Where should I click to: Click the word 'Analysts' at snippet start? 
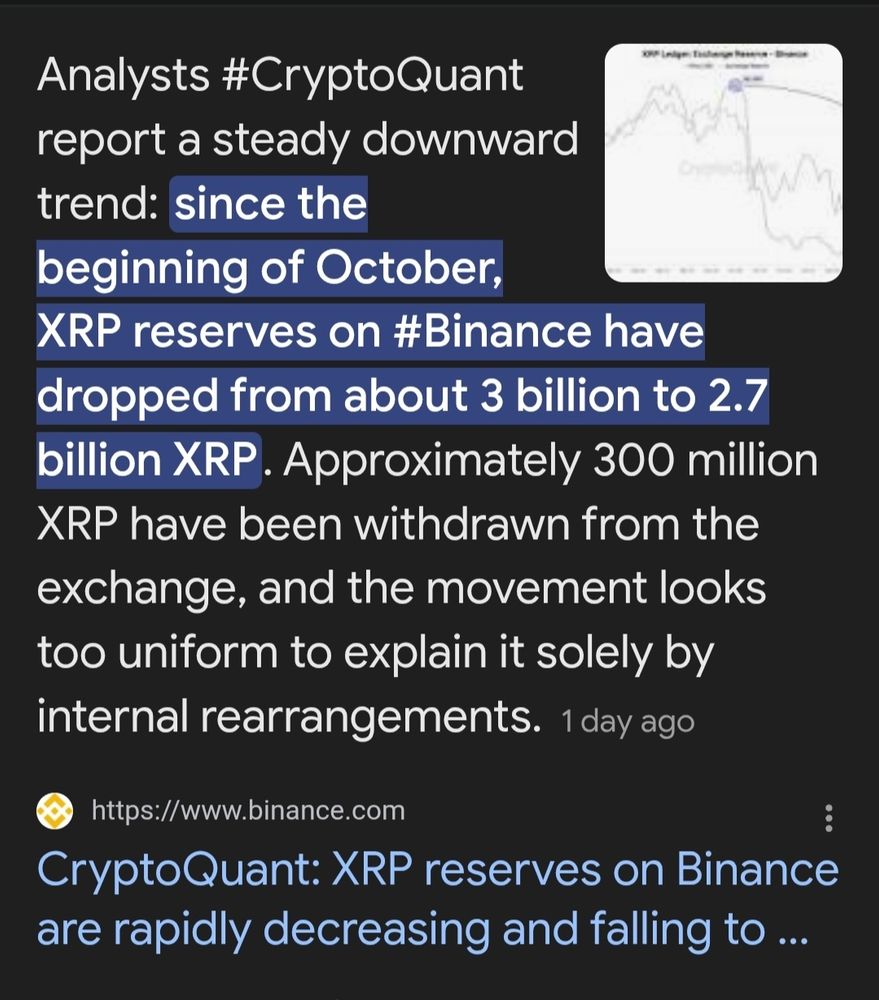[124, 77]
